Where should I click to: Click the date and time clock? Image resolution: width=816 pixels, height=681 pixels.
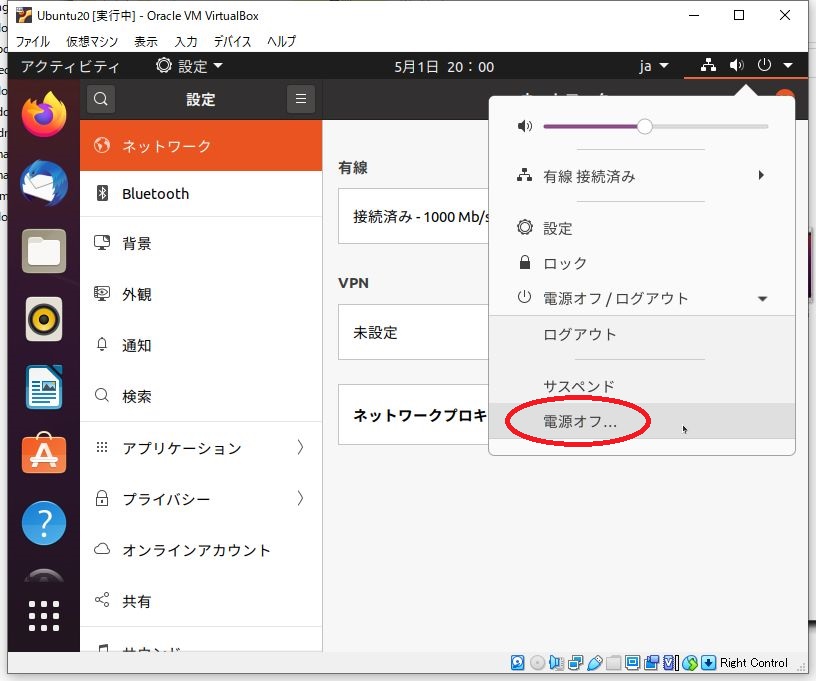(444, 67)
